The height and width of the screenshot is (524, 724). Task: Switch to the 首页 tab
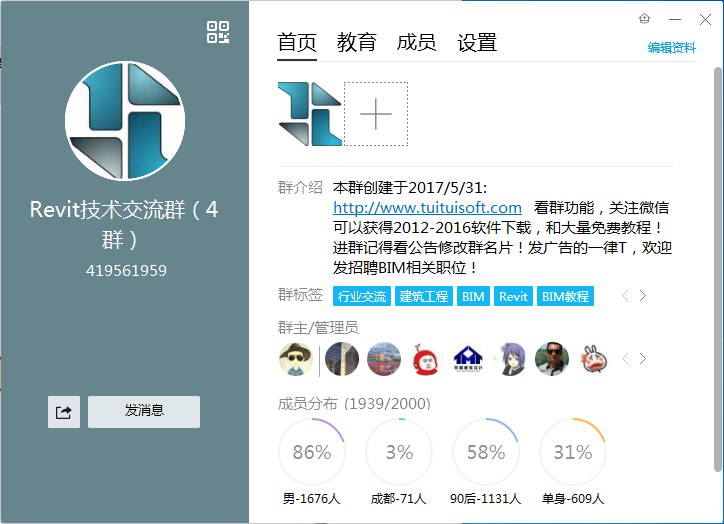[x=297, y=43]
